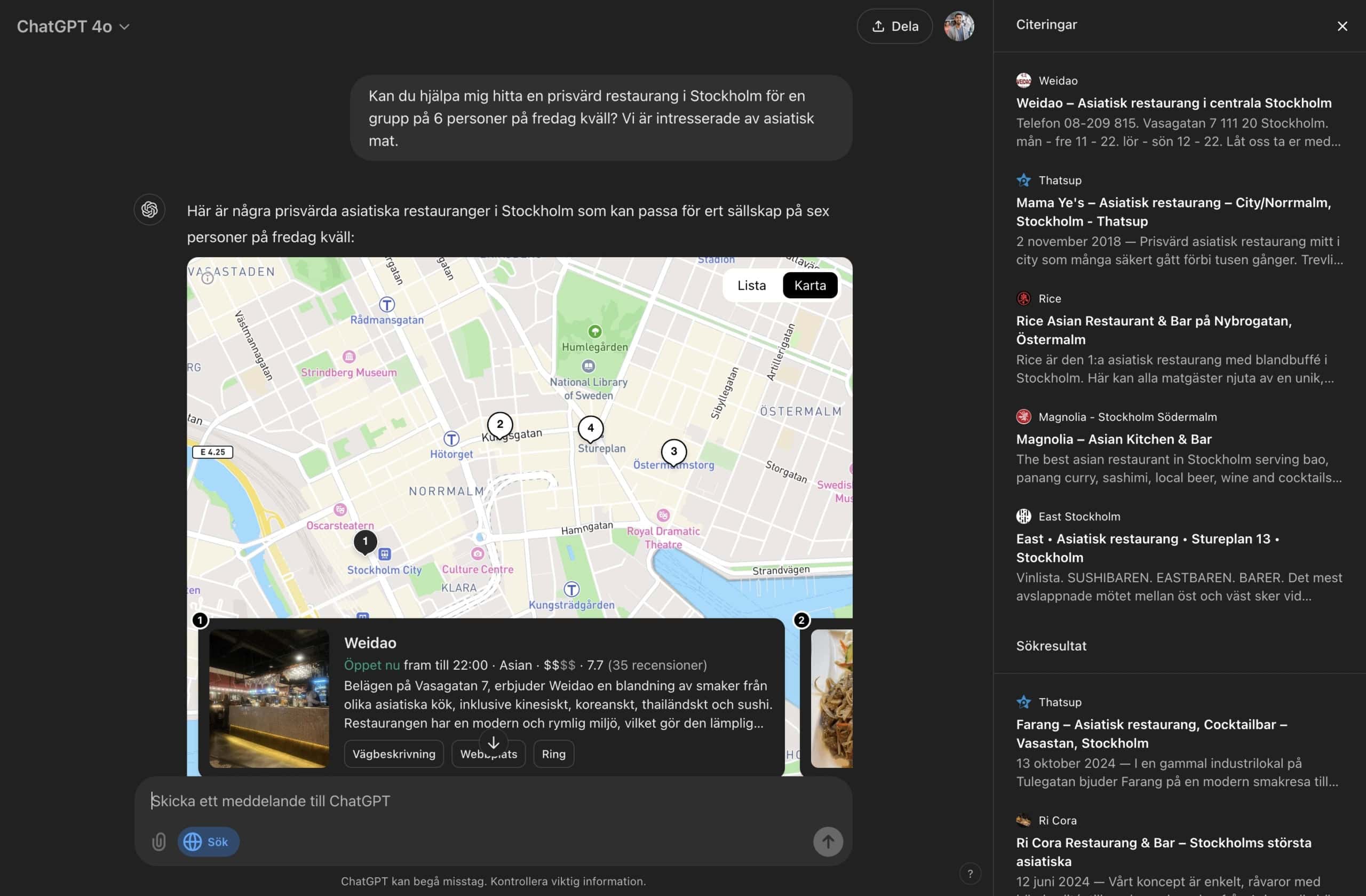This screenshot has height=896, width=1366.
Task: Click the '(35 recensioner)' review count
Action: click(x=657, y=665)
